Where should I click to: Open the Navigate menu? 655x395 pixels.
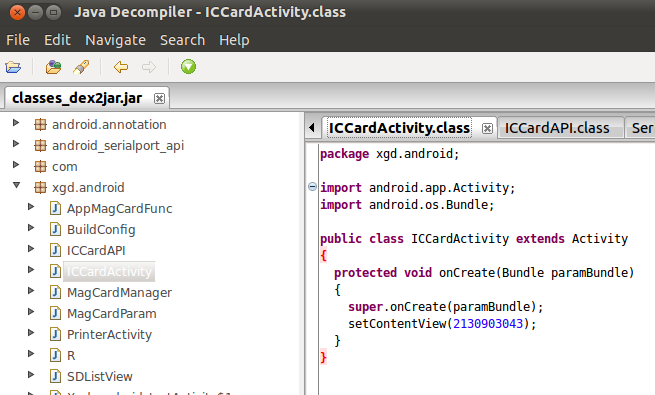click(115, 40)
